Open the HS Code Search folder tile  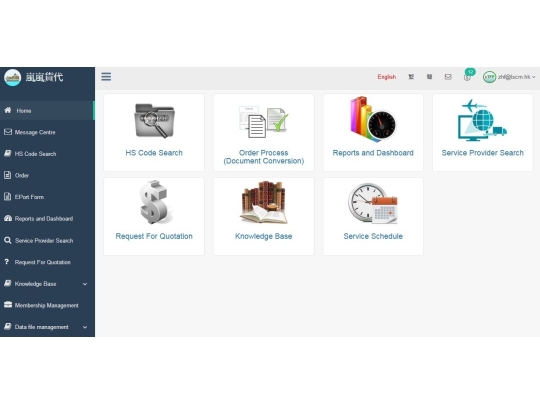[154, 132]
